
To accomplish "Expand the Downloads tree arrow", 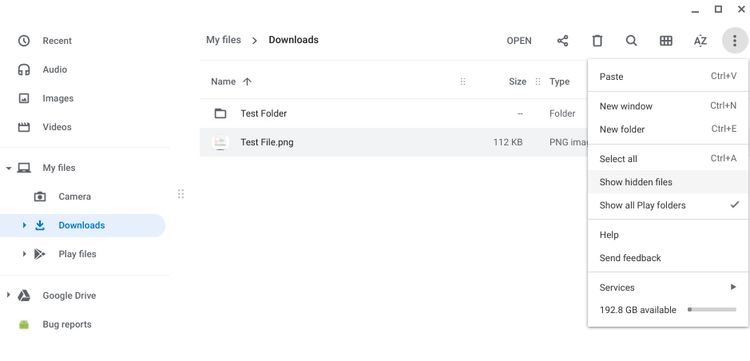I will (x=24, y=225).
